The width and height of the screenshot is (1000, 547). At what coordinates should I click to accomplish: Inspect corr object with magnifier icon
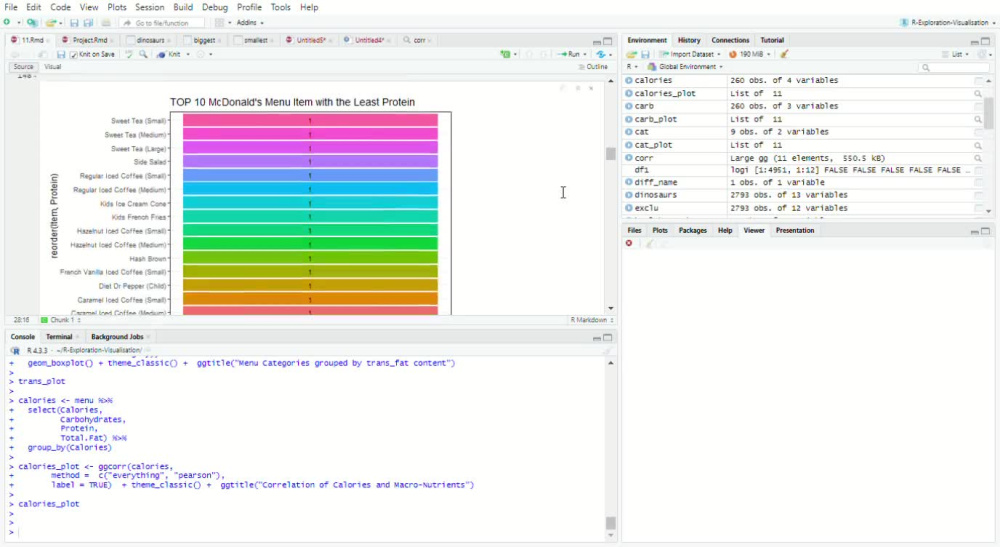coord(978,158)
